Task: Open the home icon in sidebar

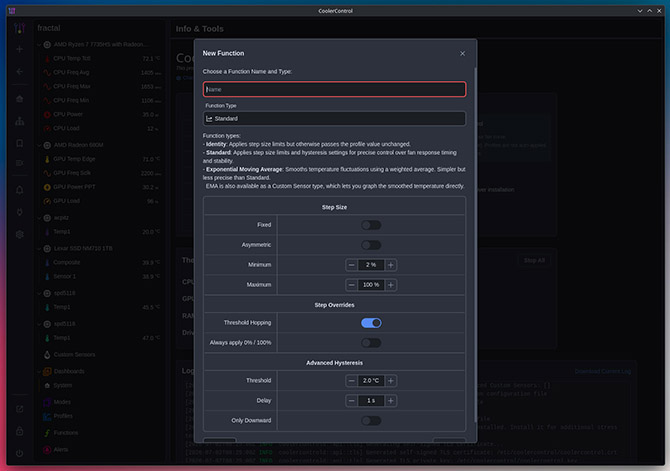Action: 20,99
